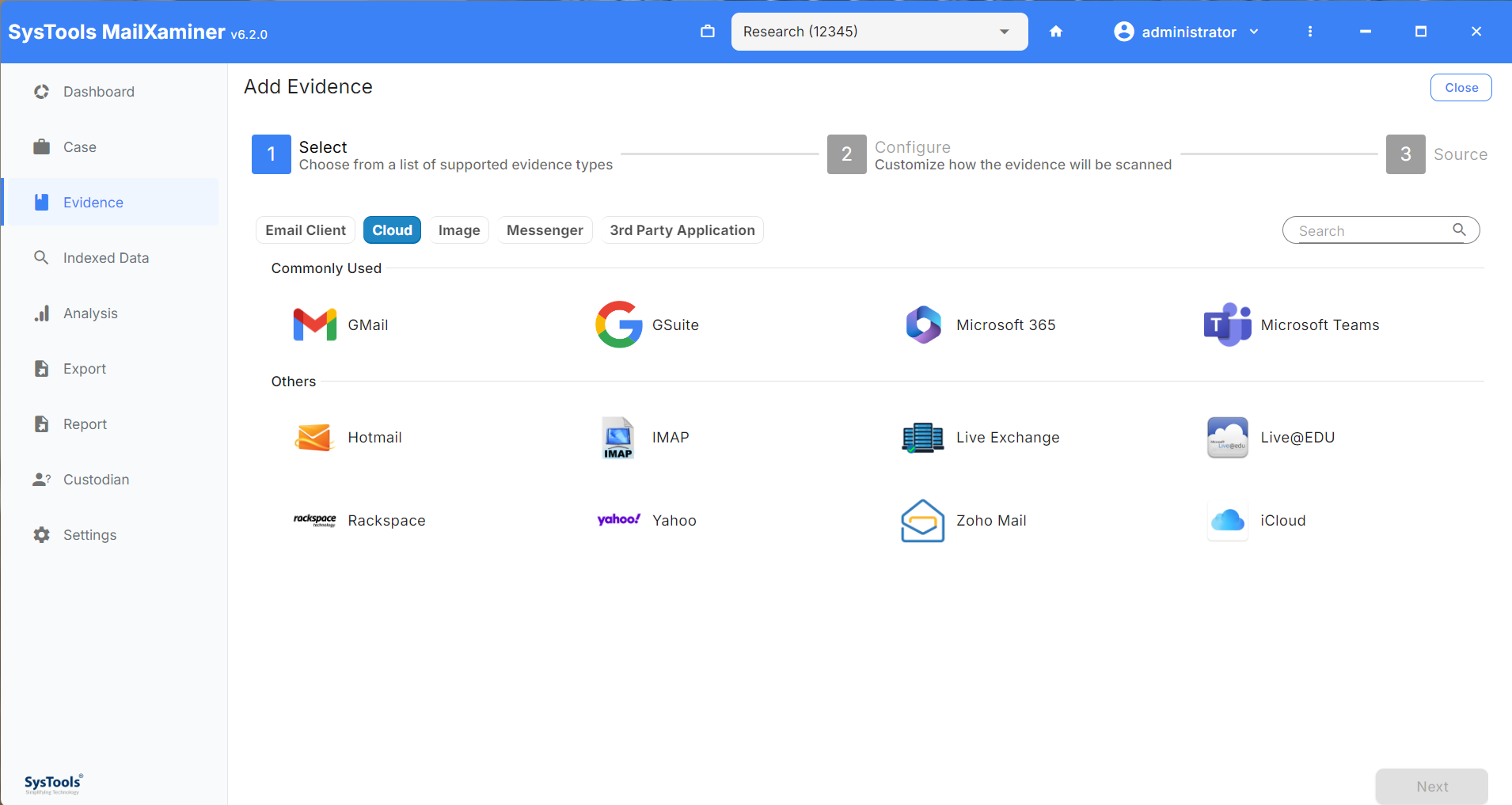Image resolution: width=1512 pixels, height=805 pixels.
Task: Click the GSuite label text
Action: [675, 325]
